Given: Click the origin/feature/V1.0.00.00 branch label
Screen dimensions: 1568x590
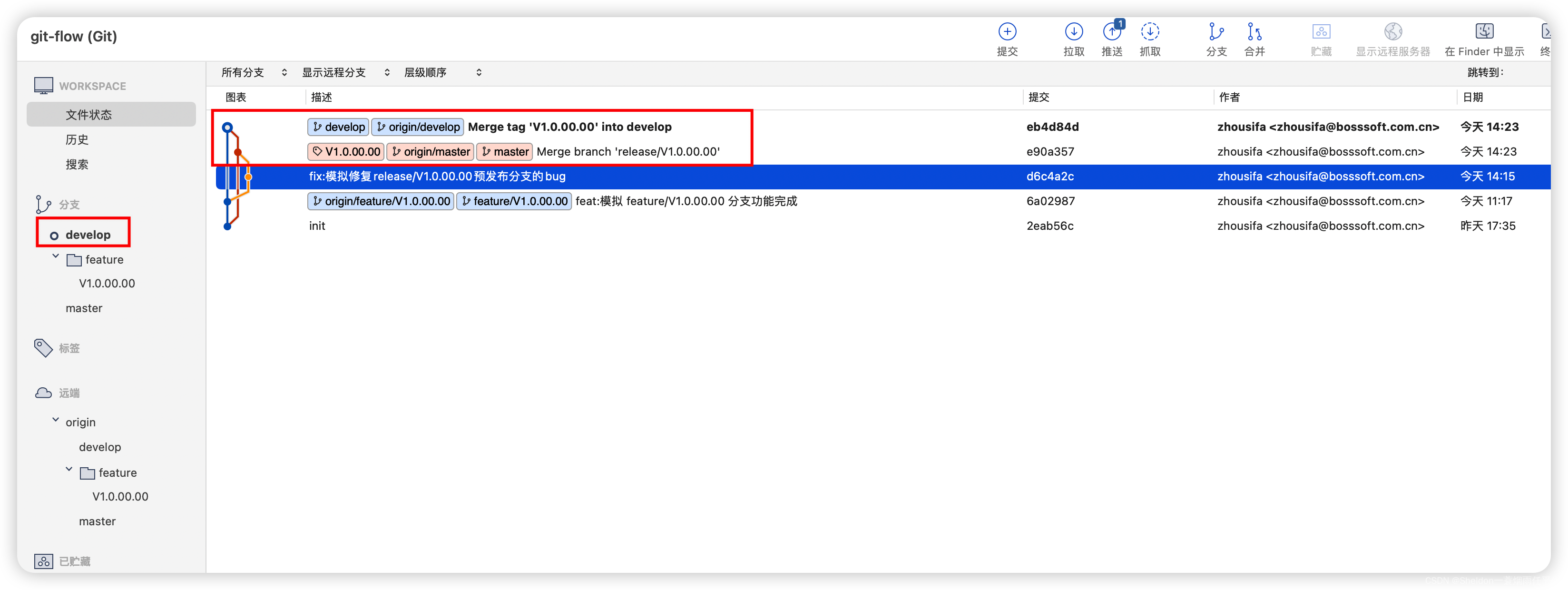Looking at the screenshot, I should 381,201.
